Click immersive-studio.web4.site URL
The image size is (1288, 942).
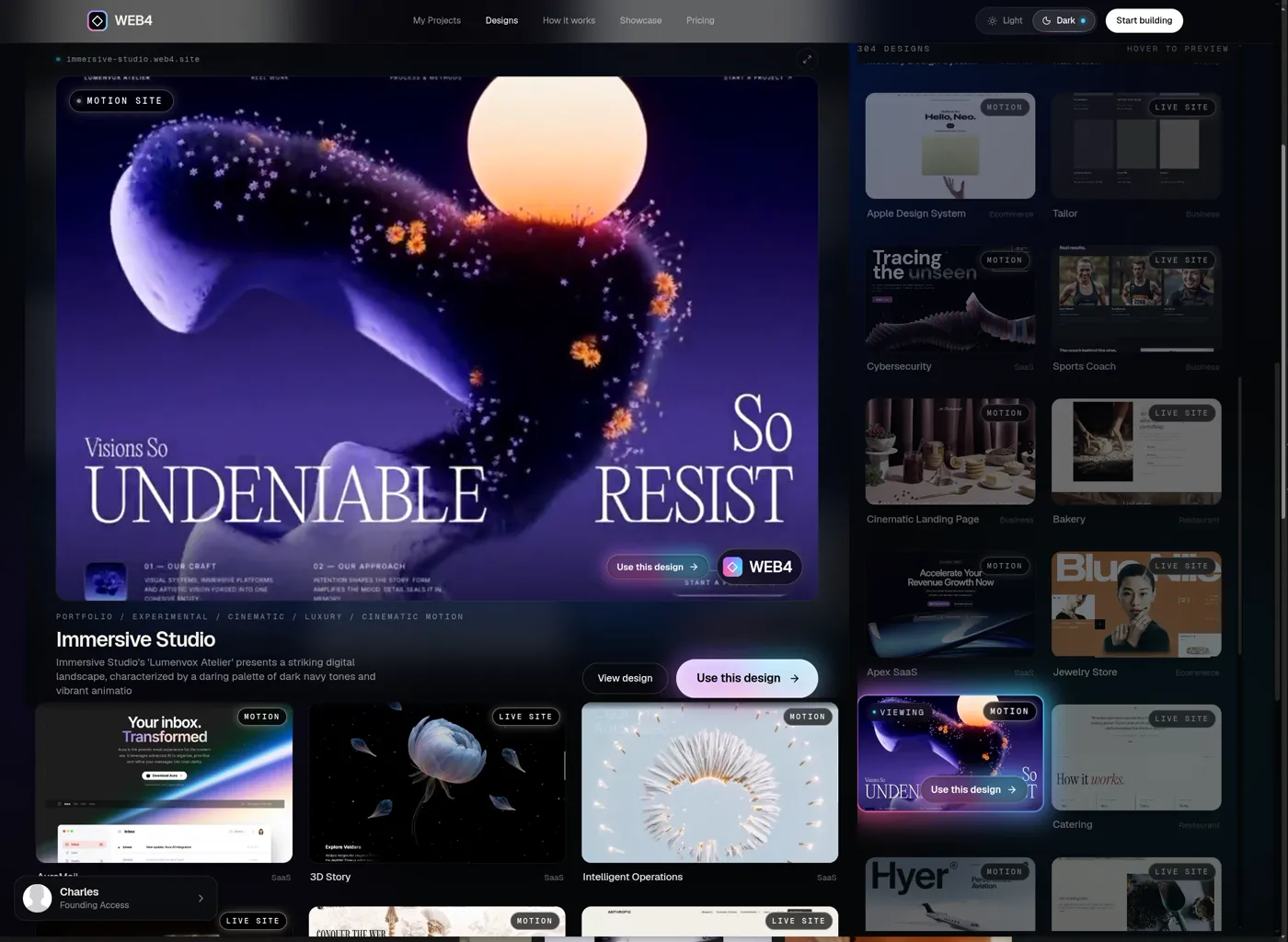pyautogui.click(x=132, y=59)
